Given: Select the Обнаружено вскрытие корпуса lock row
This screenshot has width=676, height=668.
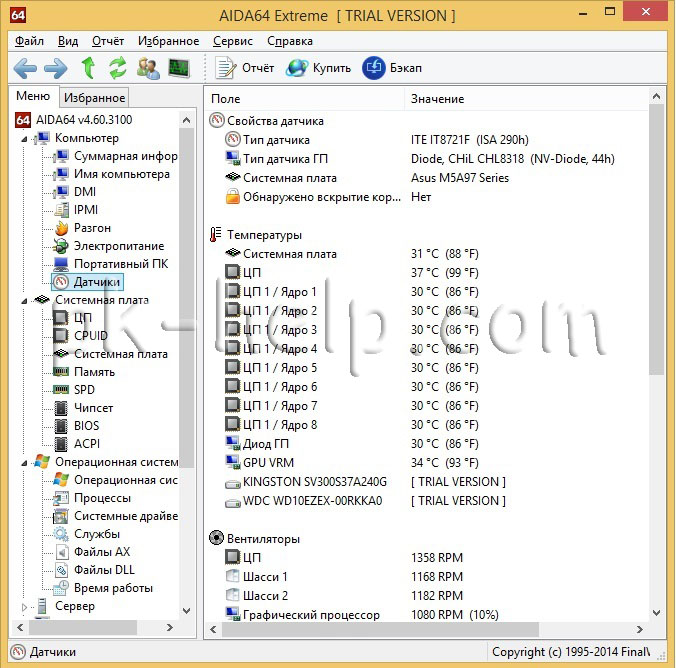Looking at the screenshot, I should [x=427, y=197].
